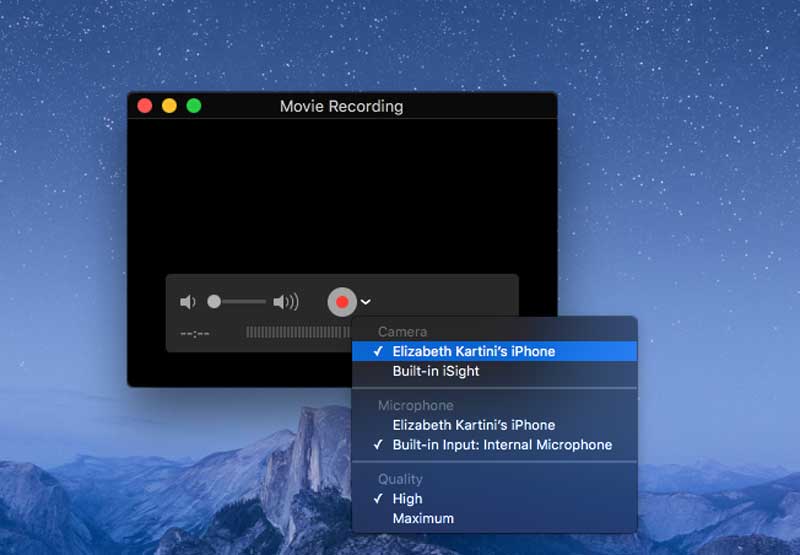Choose Built-in Input: Internal Microphone
This screenshot has height=555, width=800.
(x=494, y=445)
